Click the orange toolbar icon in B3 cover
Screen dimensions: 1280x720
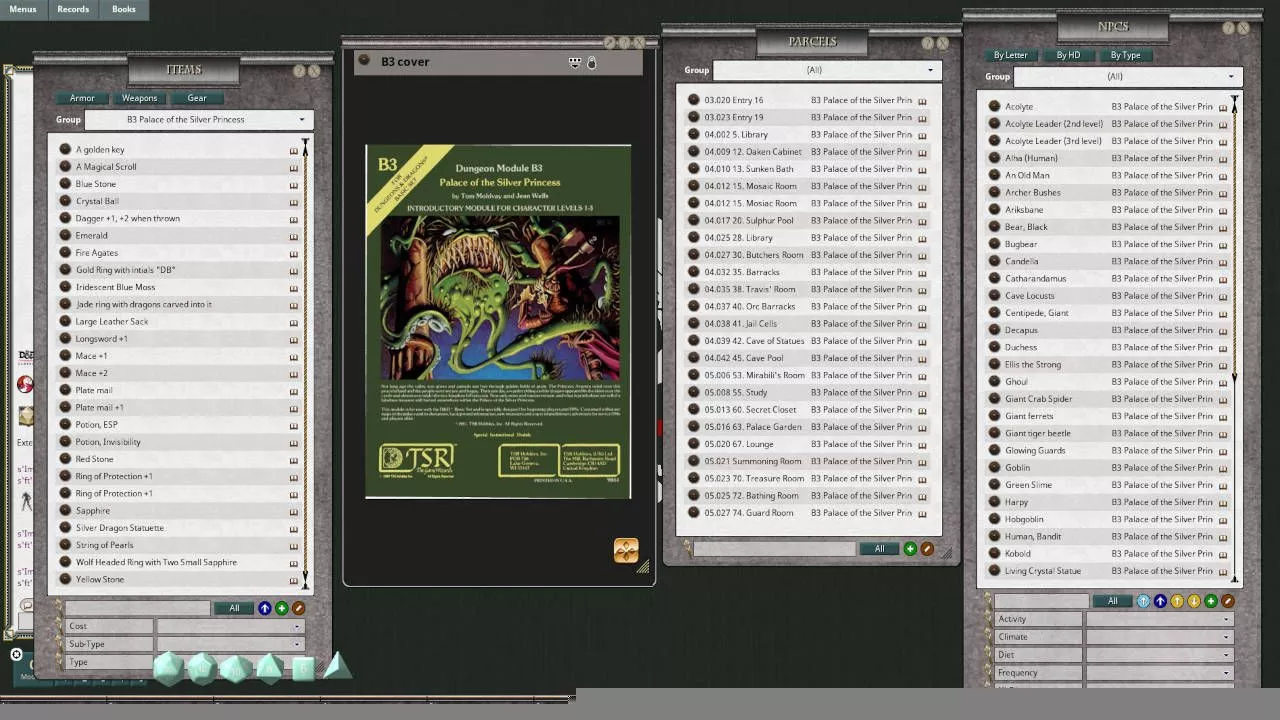626,550
